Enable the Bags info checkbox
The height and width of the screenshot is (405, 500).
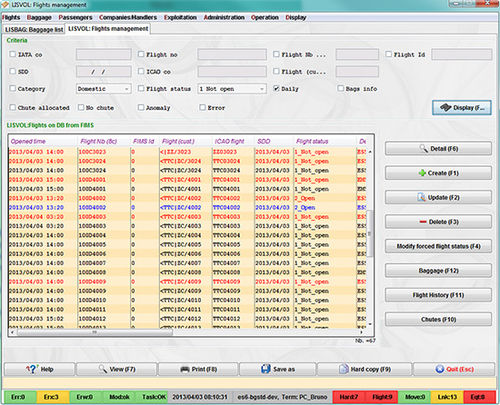click(x=341, y=88)
